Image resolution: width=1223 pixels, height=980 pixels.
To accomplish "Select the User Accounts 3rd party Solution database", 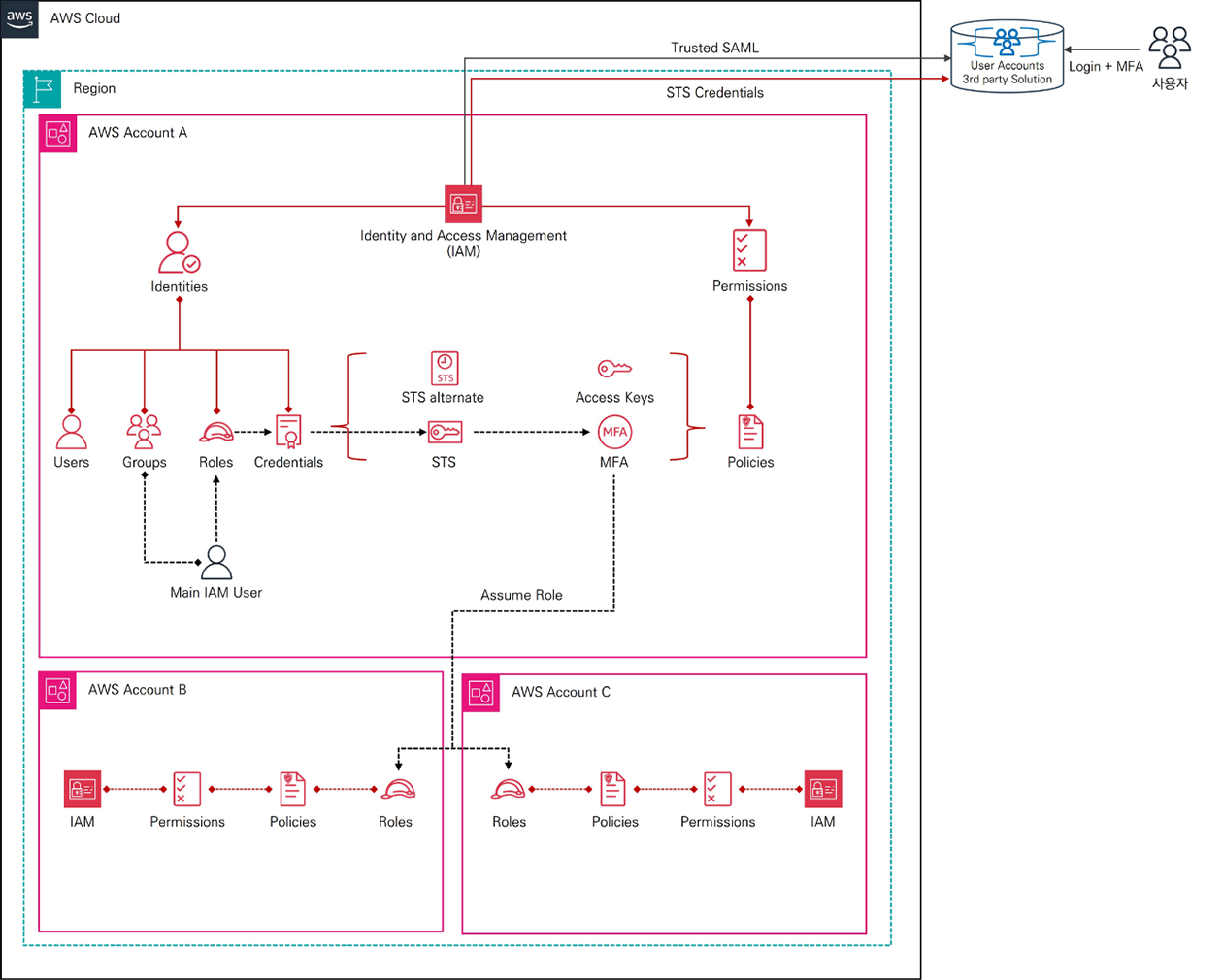I will pos(1008,56).
